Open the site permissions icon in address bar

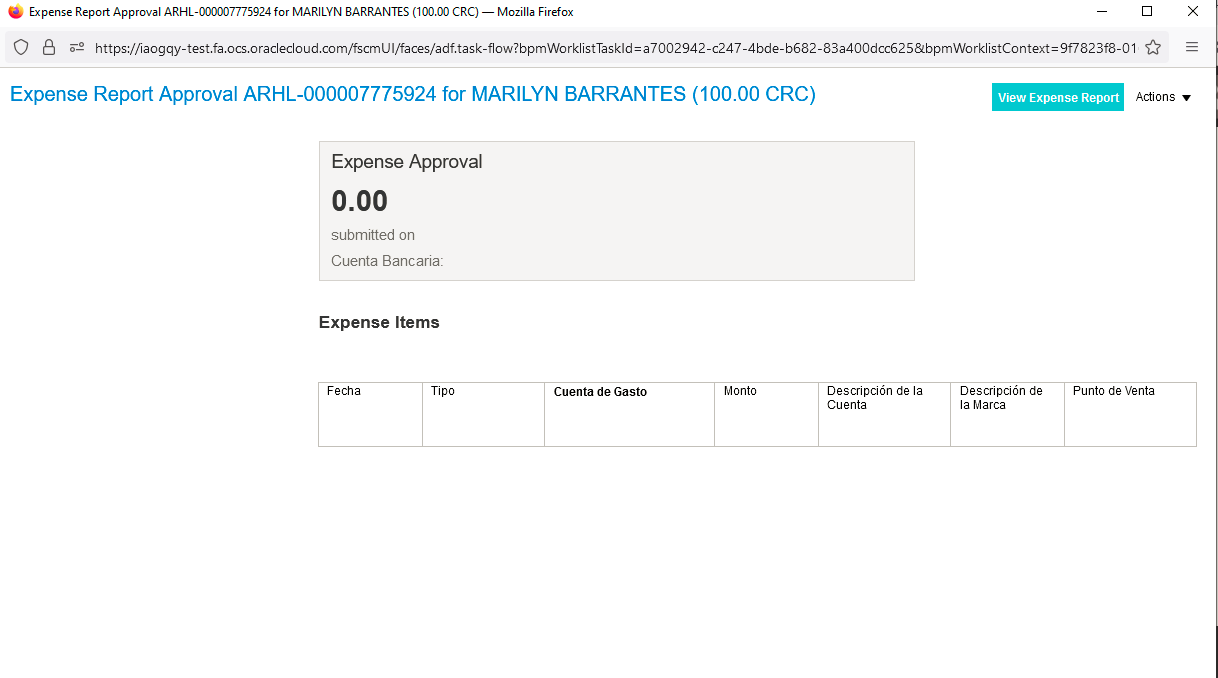[77, 47]
